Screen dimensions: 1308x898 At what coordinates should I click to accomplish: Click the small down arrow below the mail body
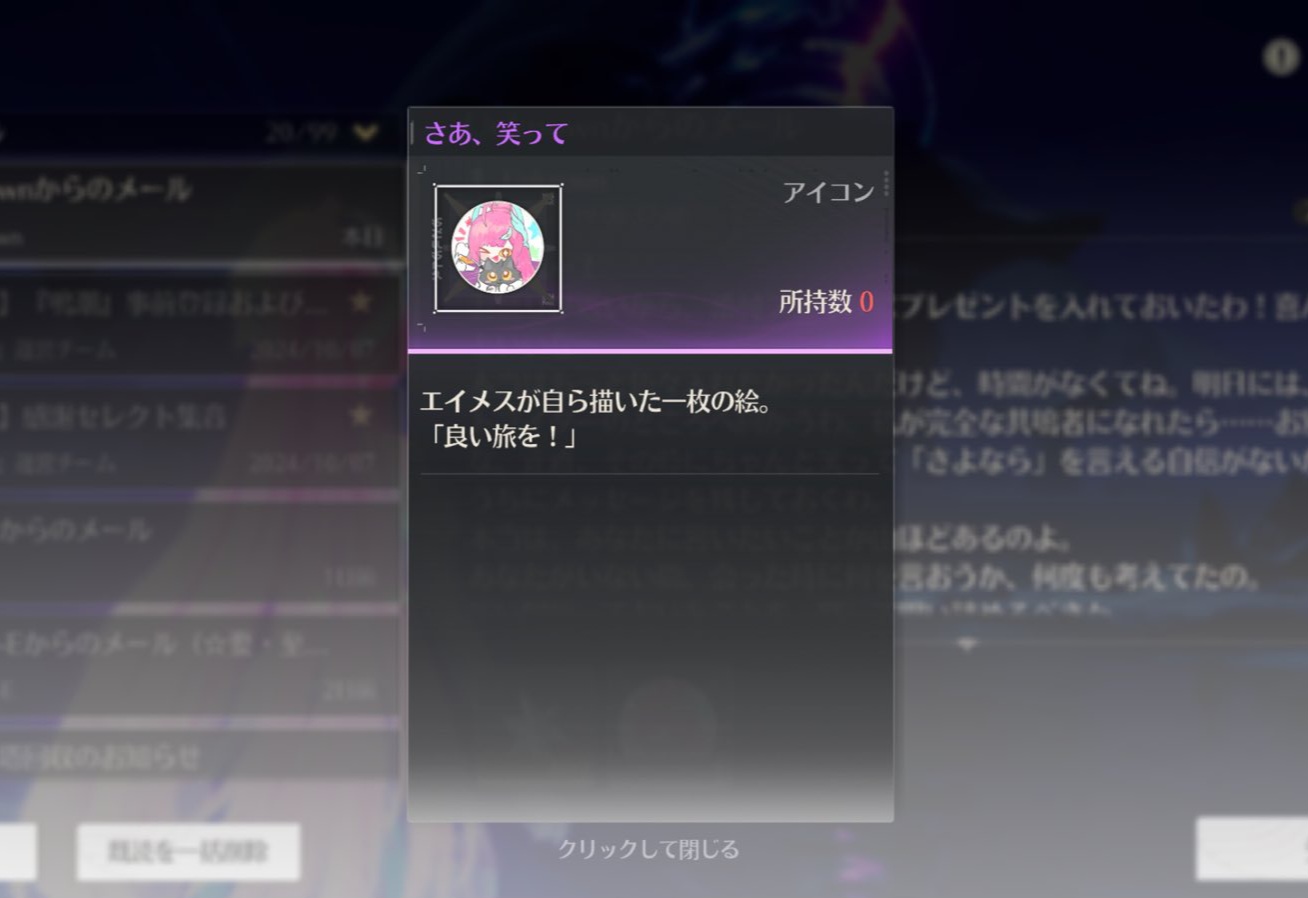pos(966,646)
